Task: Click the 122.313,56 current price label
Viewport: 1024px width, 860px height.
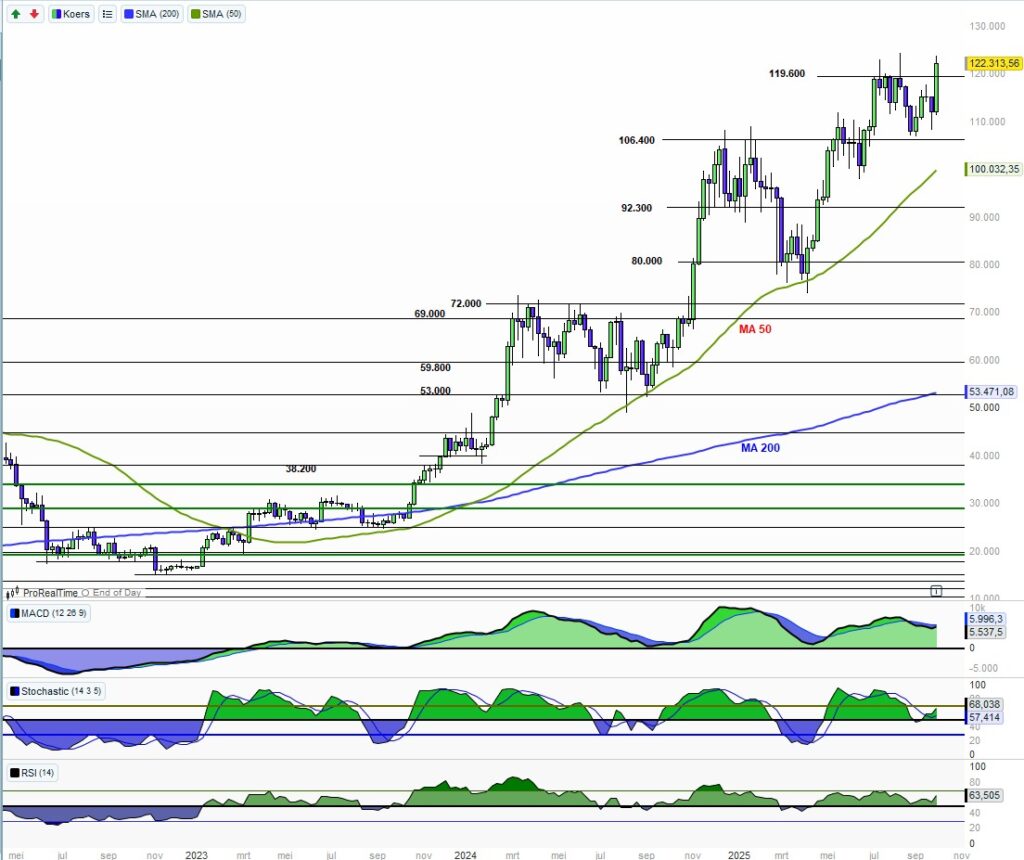Action: 993,62
